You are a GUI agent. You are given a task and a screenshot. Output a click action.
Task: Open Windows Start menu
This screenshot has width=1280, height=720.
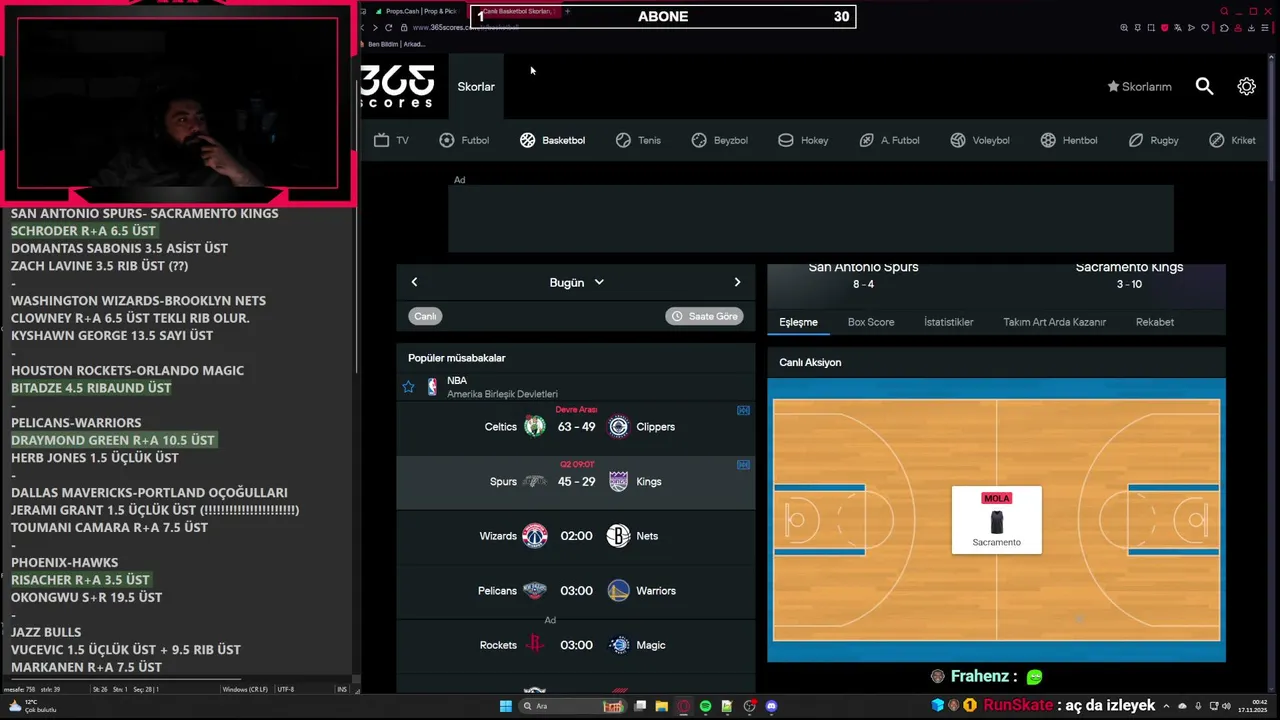(x=505, y=706)
